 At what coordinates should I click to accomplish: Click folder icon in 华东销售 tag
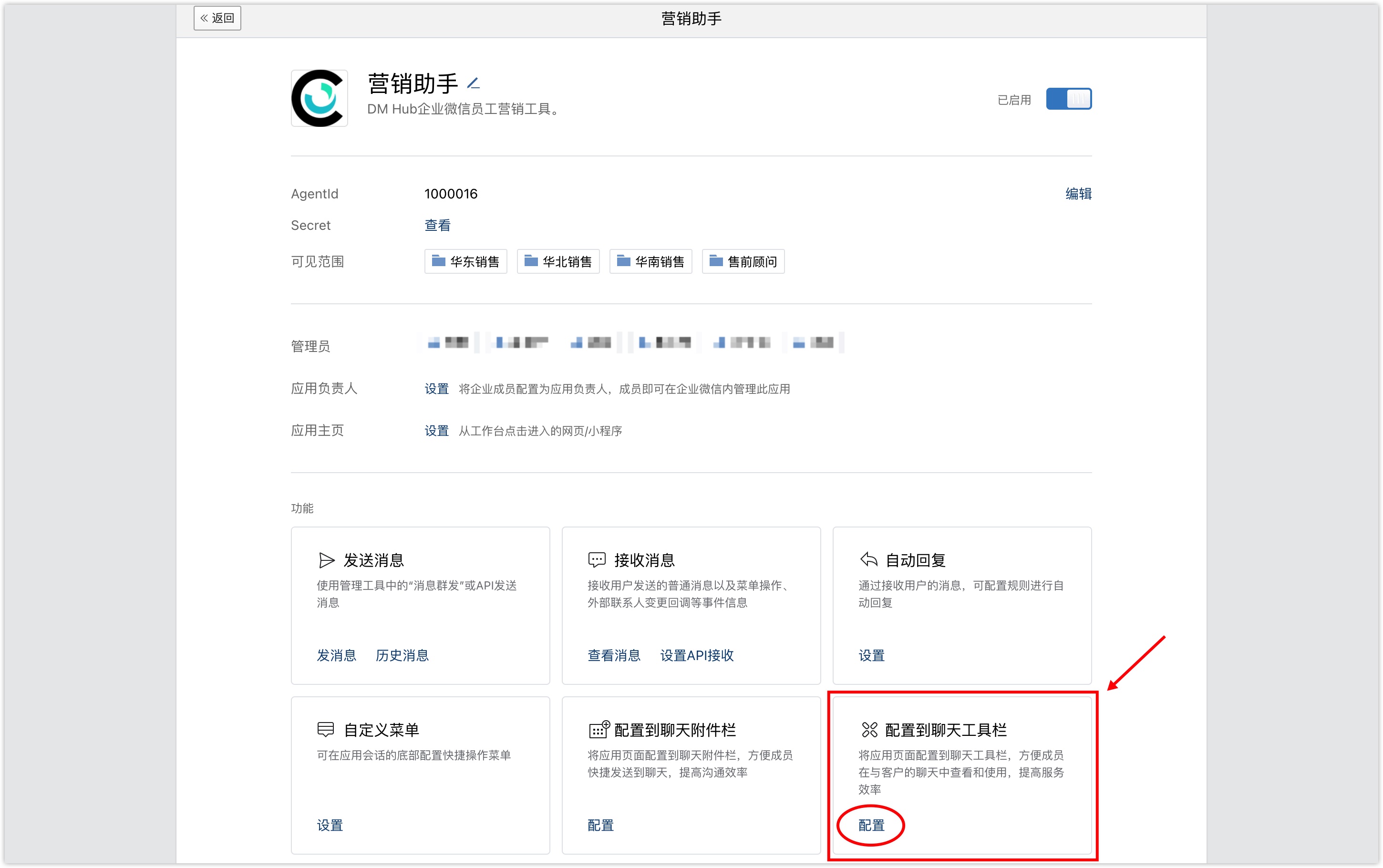click(438, 261)
